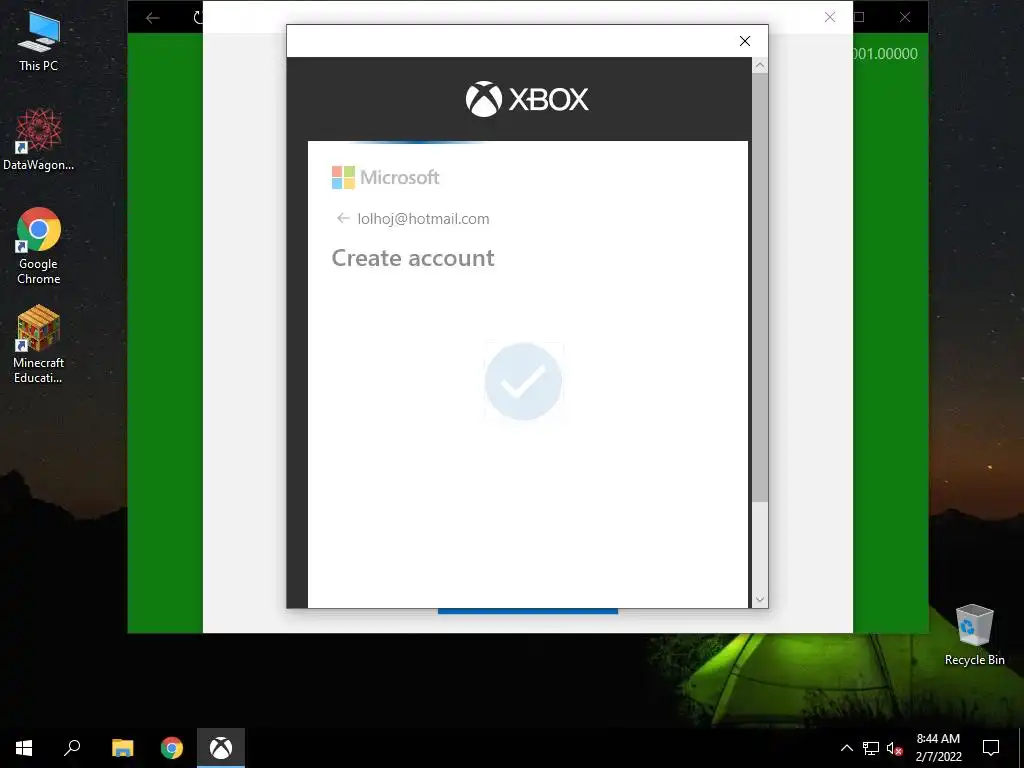Click the dialog's vertical scrollbar thumb

[760, 287]
